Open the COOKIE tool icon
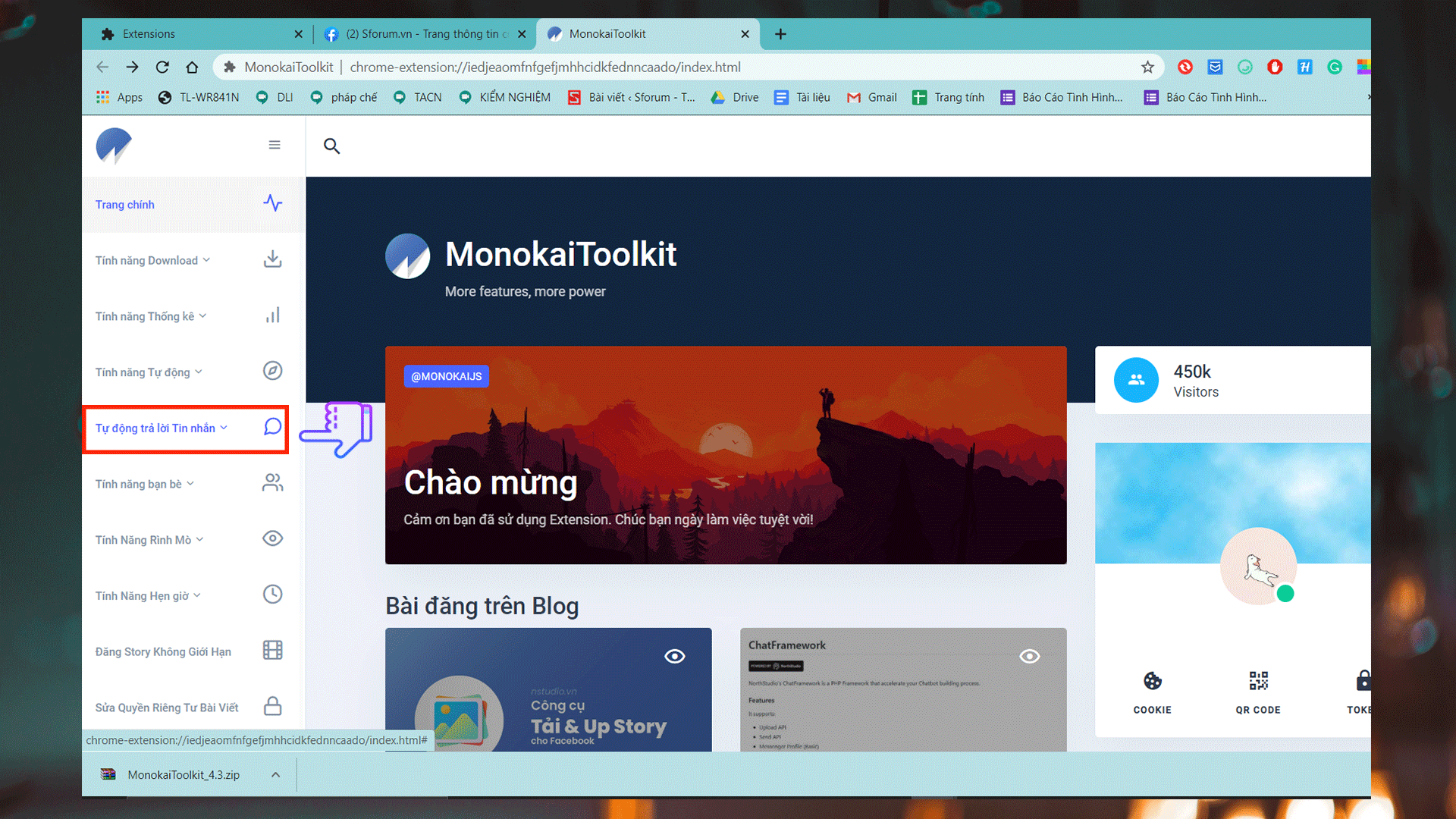 (x=1153, y=681)
